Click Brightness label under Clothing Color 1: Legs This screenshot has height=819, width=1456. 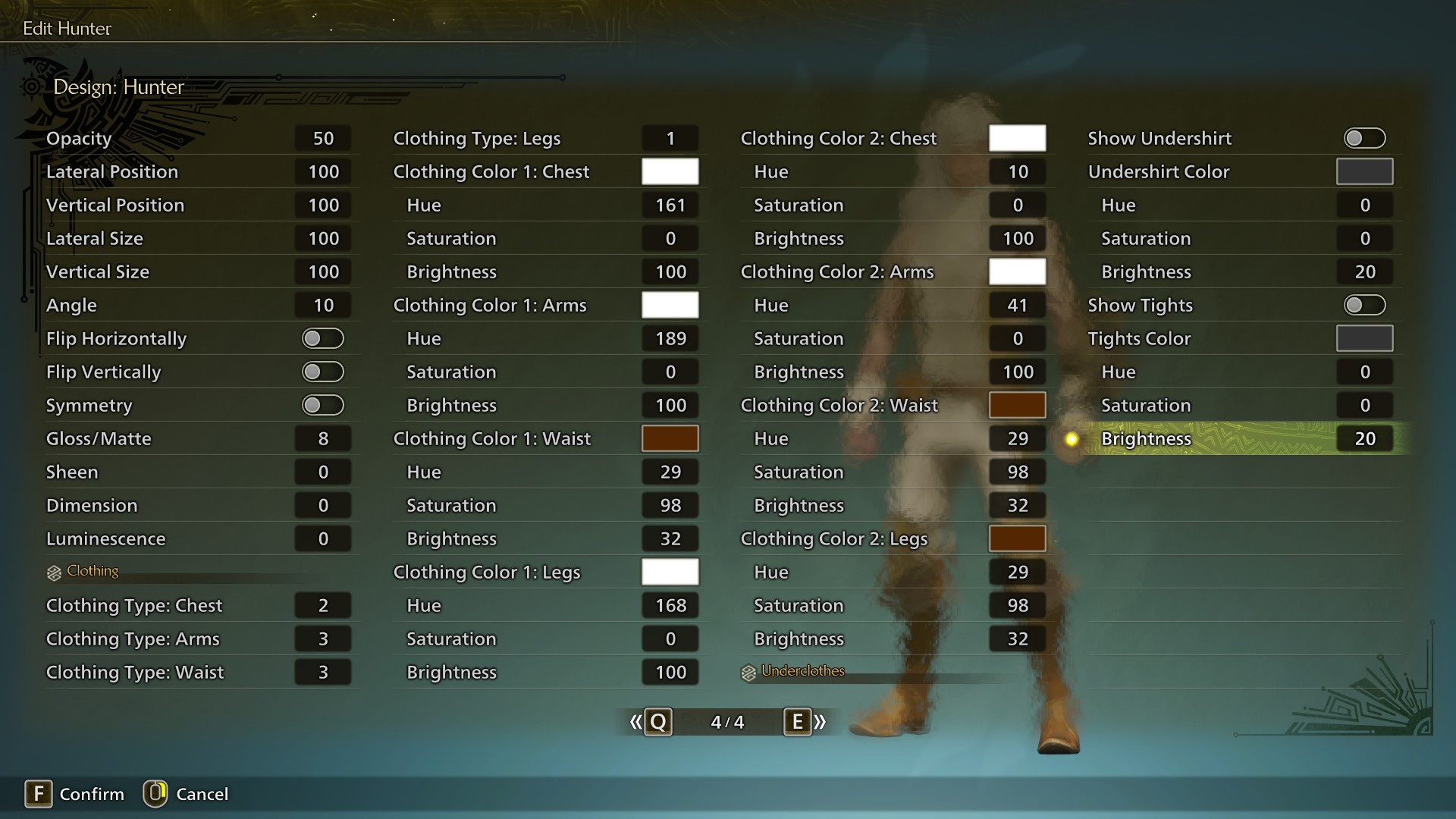tap(451, 672)
